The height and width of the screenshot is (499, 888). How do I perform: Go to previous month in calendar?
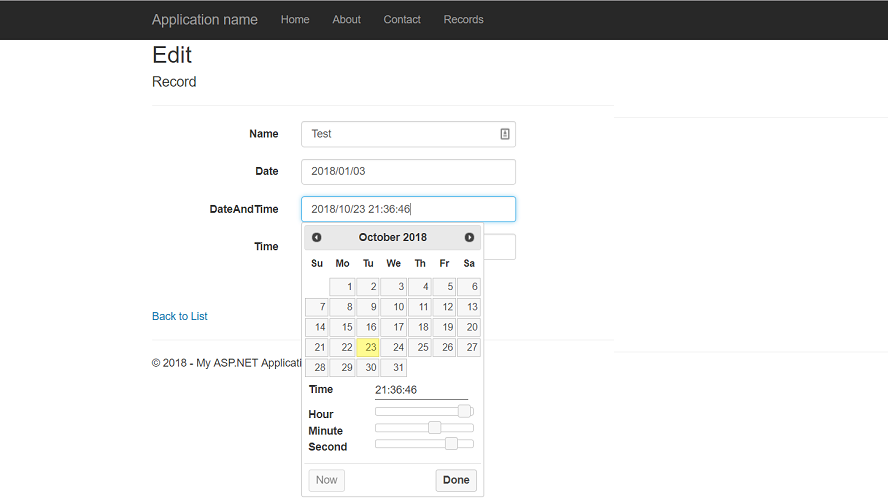pyautogui.click(x=317, y=237)
